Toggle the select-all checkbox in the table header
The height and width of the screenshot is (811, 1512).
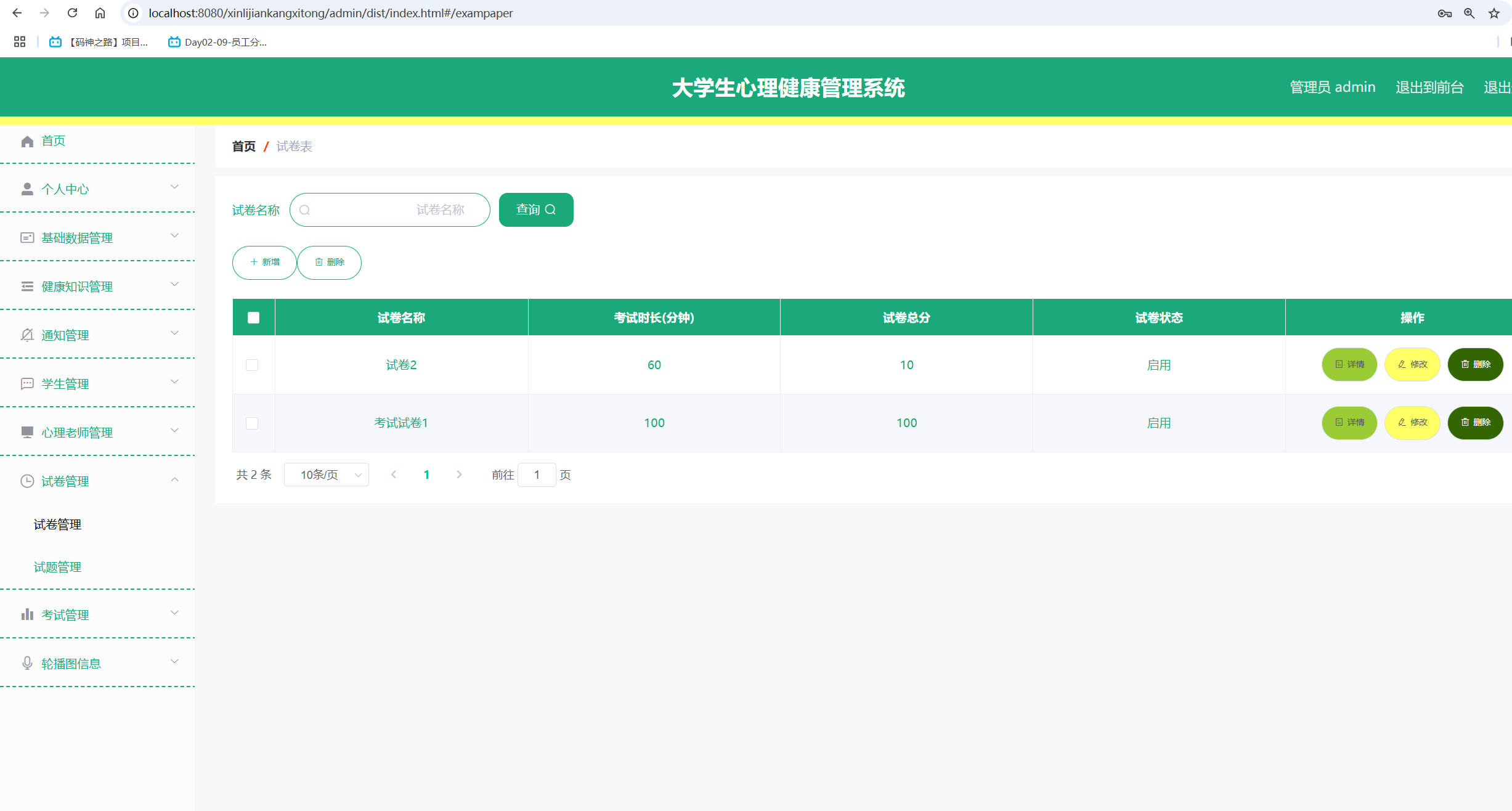pos(253,318)
